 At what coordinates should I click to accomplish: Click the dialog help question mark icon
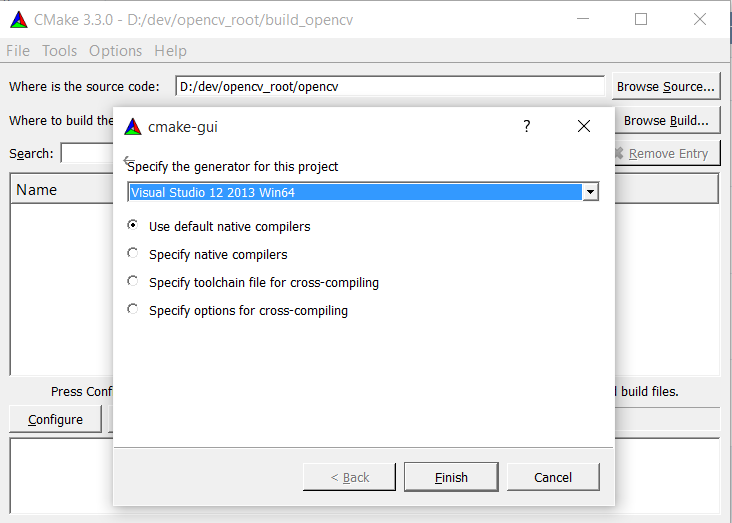tap(527, 126)
